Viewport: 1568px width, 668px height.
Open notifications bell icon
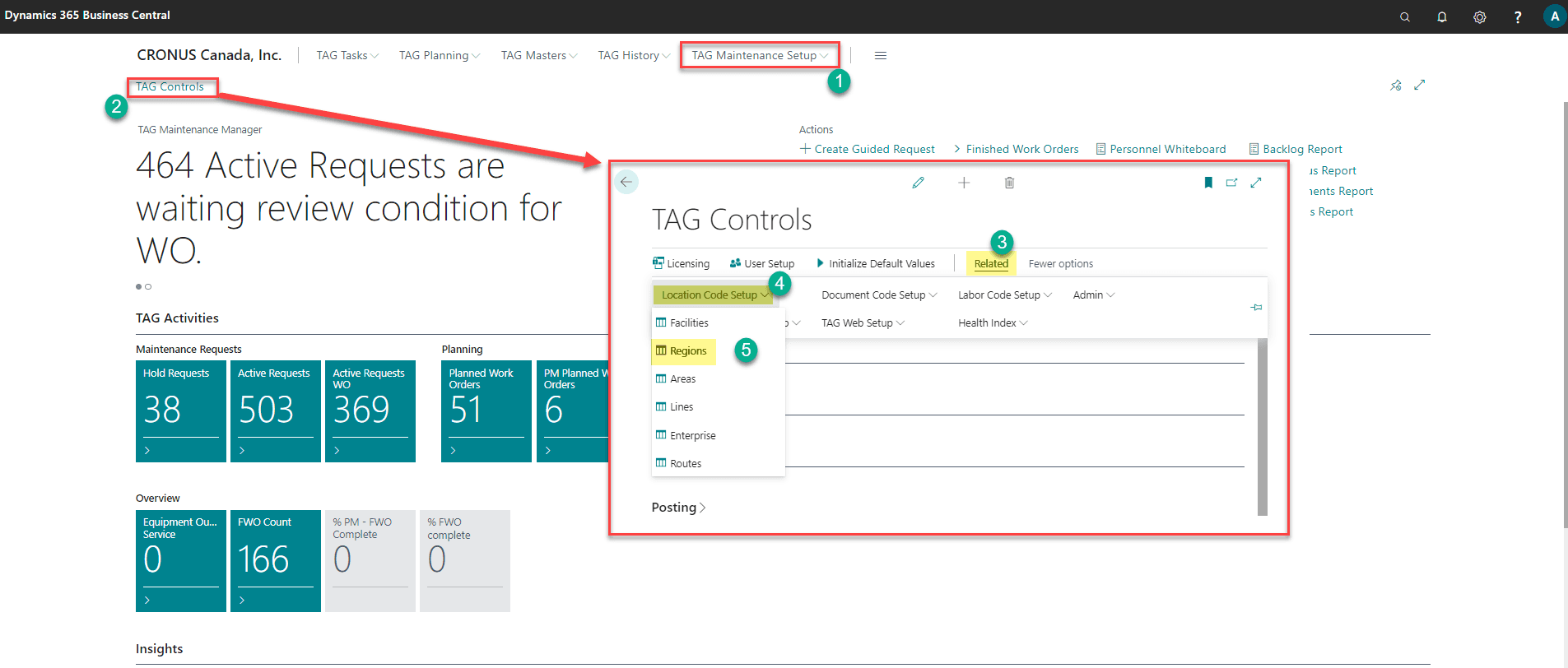click(1442, 16)
